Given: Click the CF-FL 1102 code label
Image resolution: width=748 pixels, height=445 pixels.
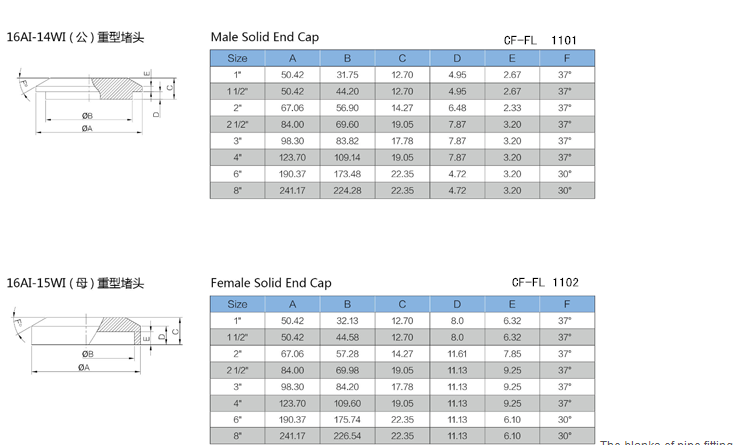Looking at the screenshot, I should coord(545,283).
